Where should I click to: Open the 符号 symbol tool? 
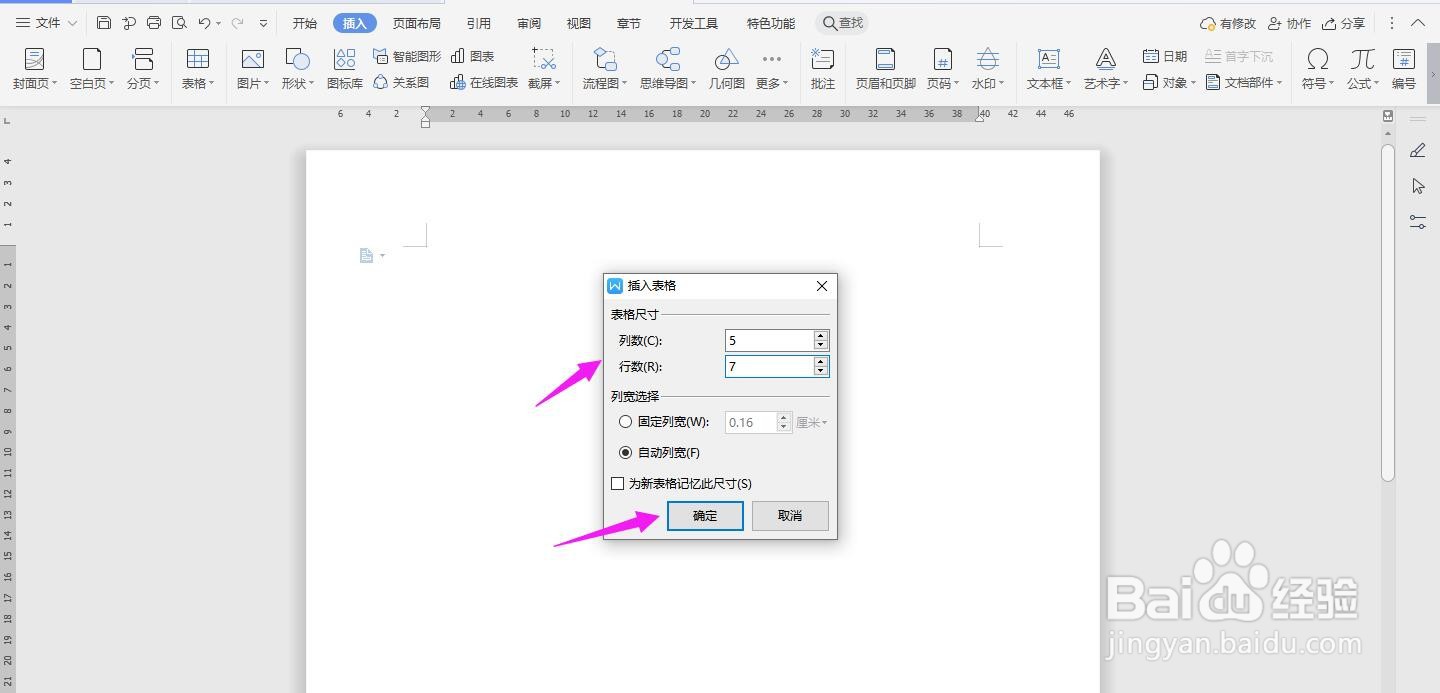point(1318,69)
